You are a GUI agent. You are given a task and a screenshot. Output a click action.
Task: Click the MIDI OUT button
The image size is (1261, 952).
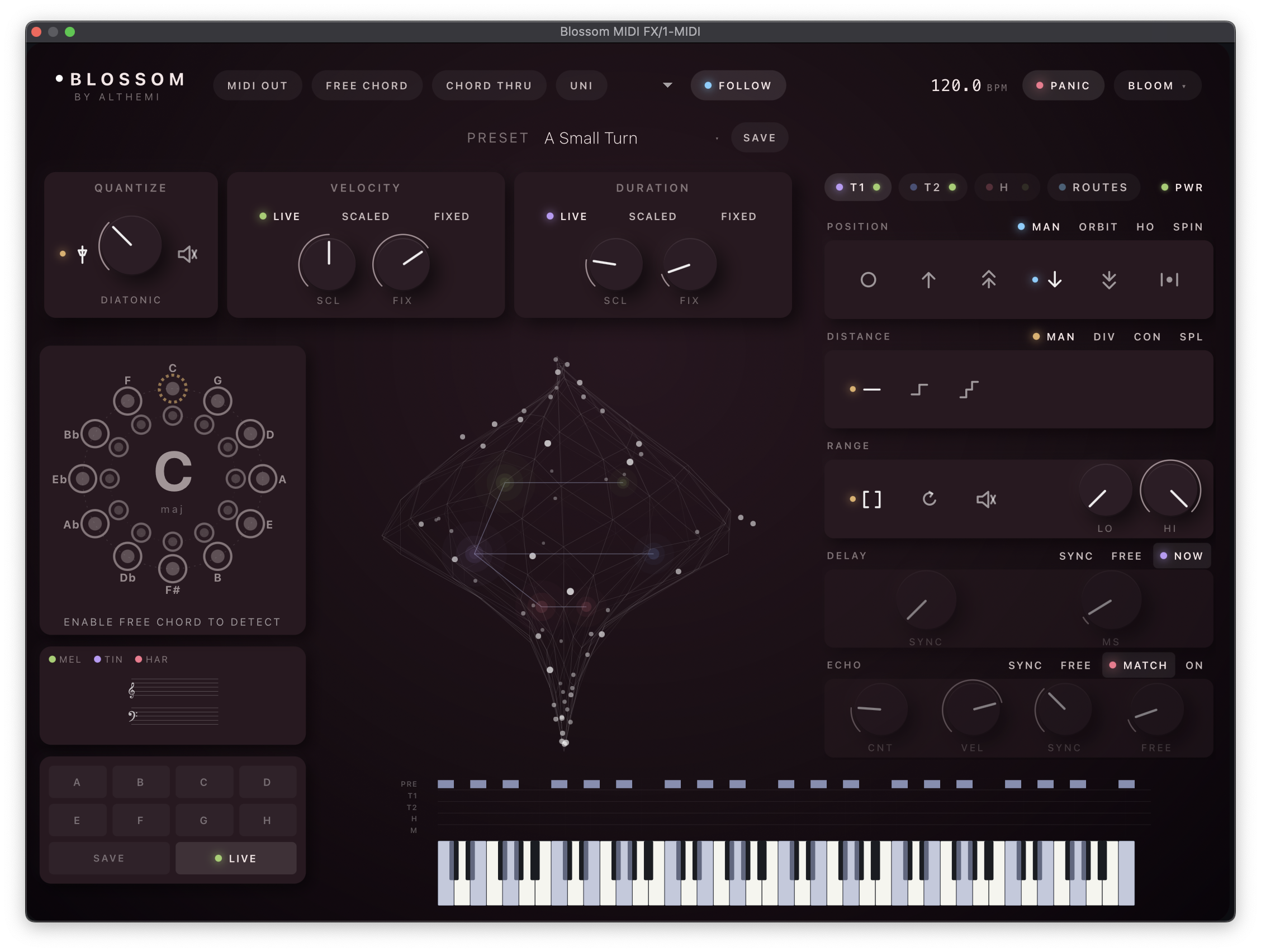tap(257, 85)
